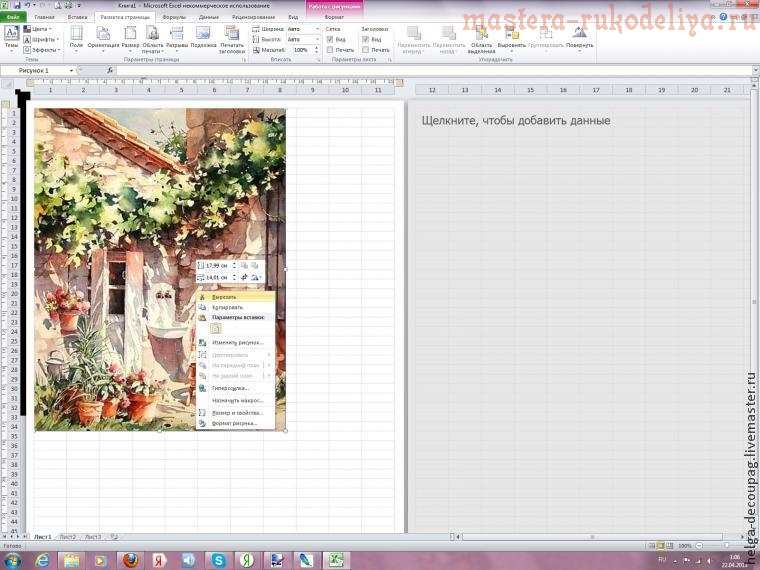The width and height of the screenshot is (760, 570).
Task: Open Firefox from the taskbar
Action: pos(130,560)
